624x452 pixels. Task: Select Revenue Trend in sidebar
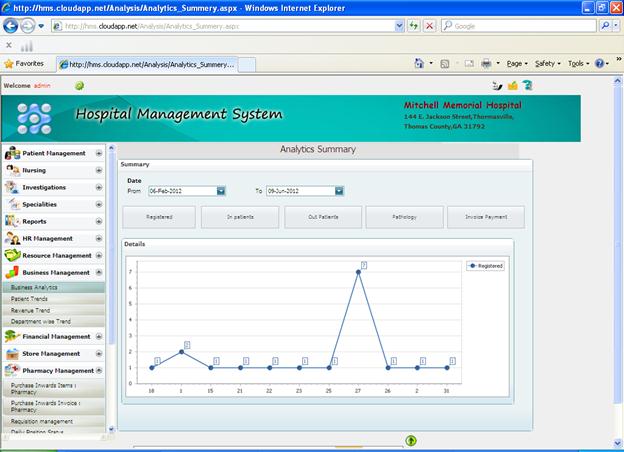coord(30,310)
